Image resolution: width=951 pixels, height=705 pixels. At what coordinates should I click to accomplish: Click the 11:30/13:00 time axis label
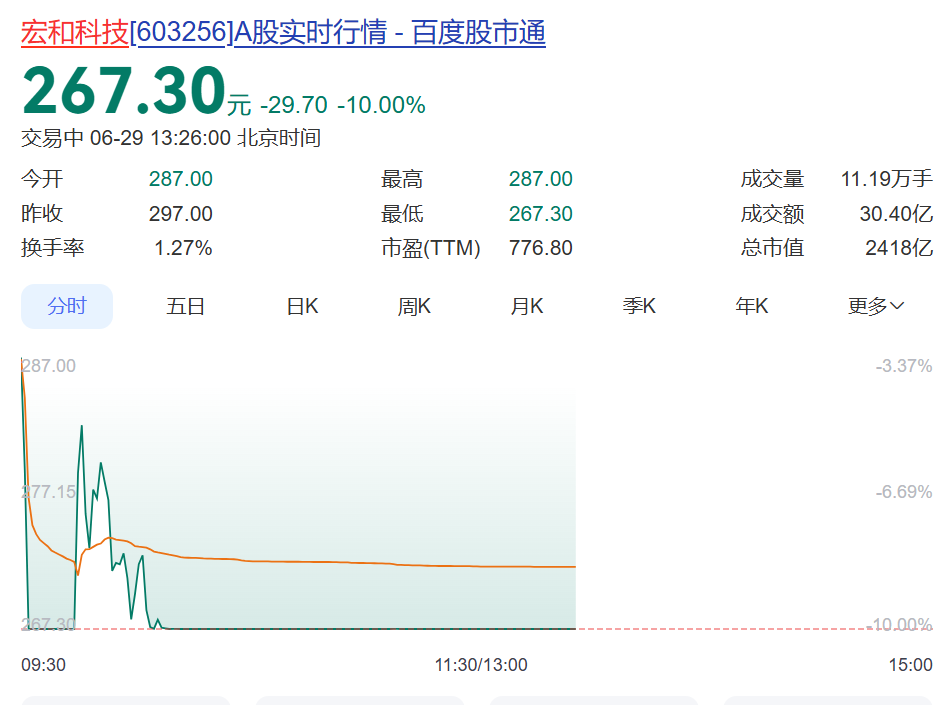pyautogui.click(x=481, y=665)
